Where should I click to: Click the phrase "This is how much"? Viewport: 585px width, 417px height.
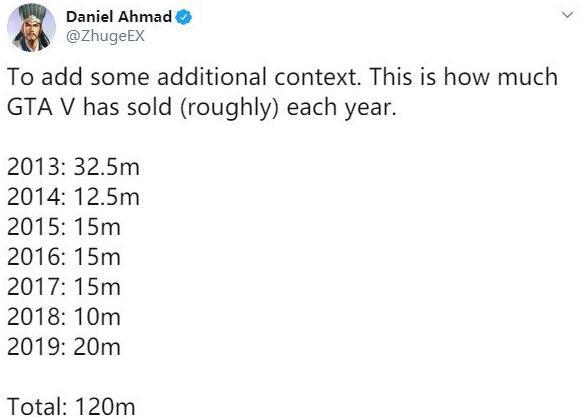(x=463, y=77)
